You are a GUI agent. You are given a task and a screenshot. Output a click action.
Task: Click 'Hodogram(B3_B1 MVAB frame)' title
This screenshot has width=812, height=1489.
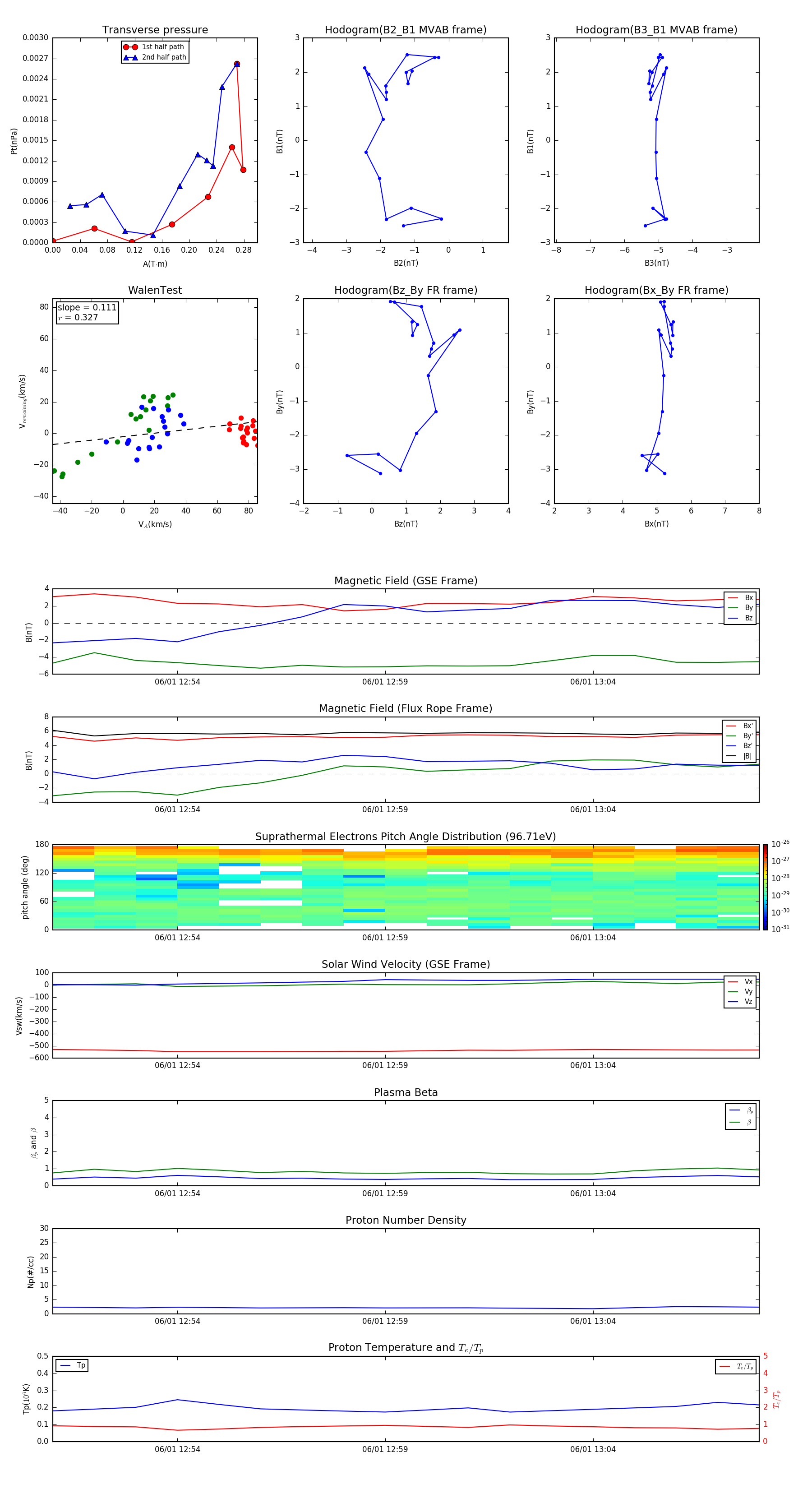(656, 30)
